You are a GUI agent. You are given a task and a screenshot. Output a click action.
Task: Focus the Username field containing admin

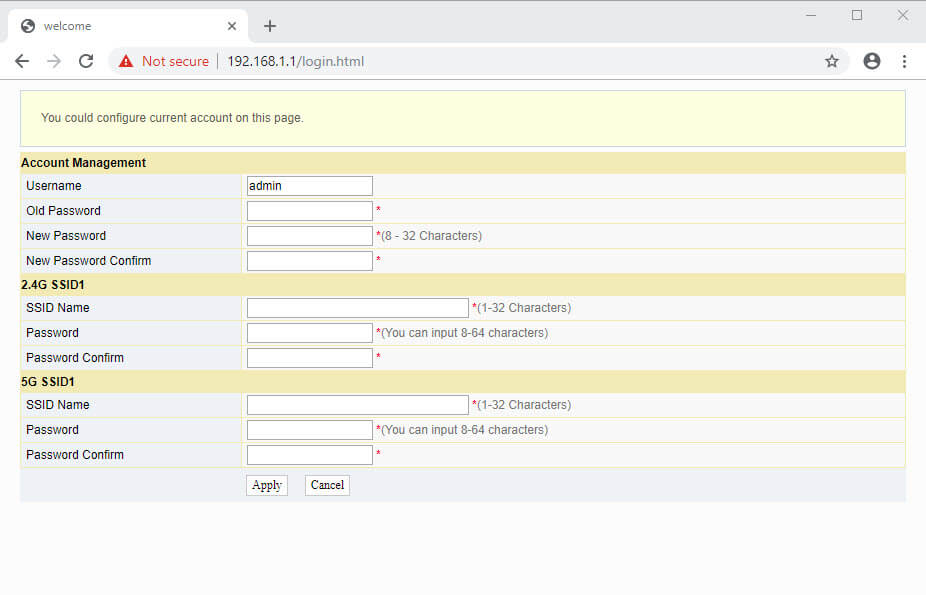pos(309,186)
